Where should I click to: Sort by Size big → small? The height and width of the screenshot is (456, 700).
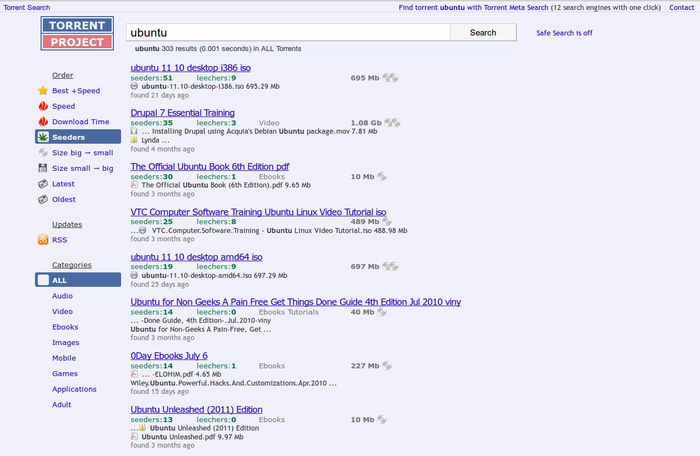pyautogui.click(x=83, y=153)
